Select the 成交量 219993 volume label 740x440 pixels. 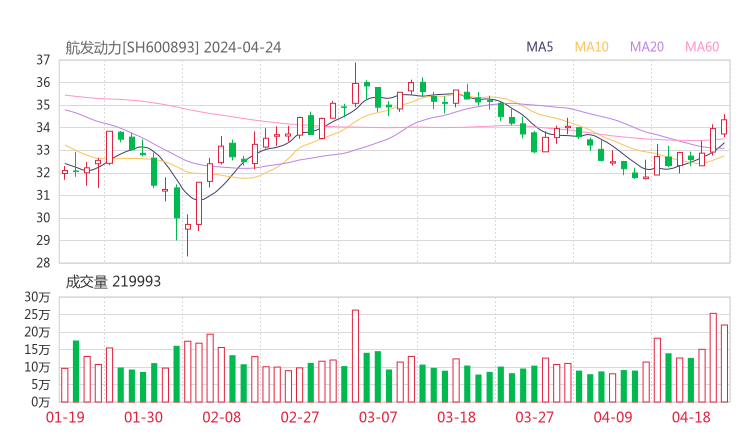click(x=113, y=282)
